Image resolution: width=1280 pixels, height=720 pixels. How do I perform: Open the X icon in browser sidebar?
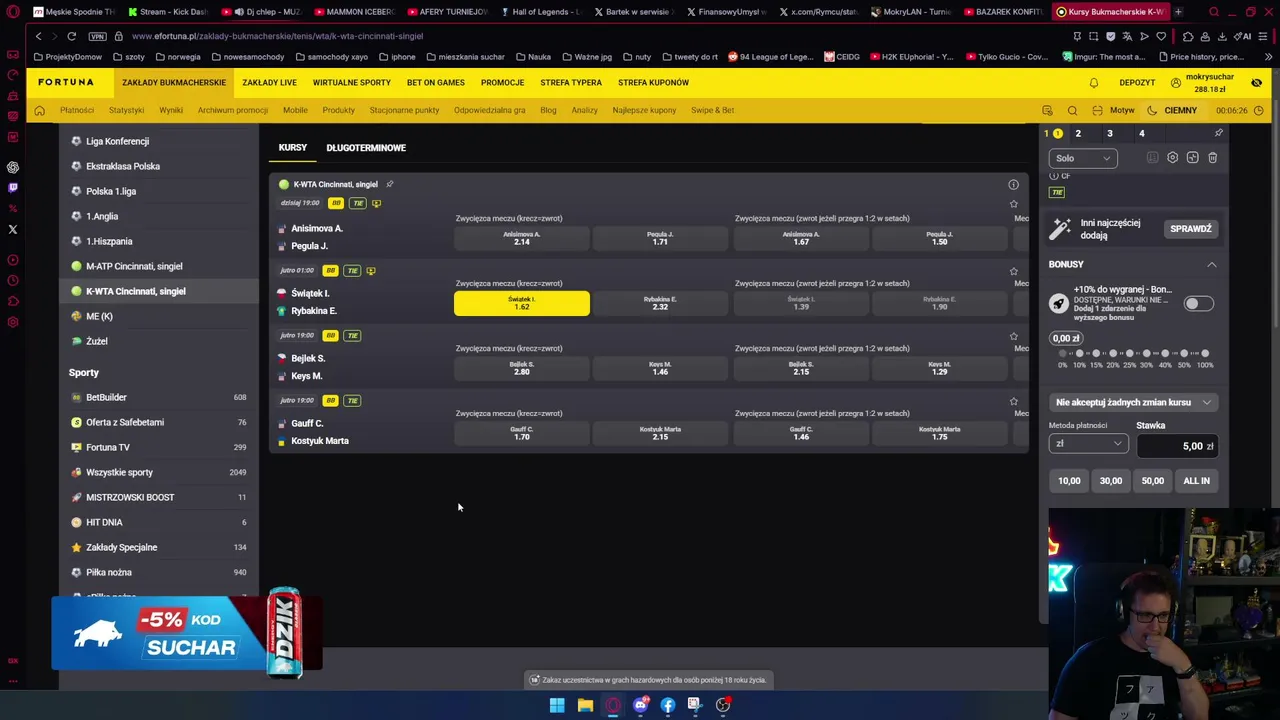13,229
